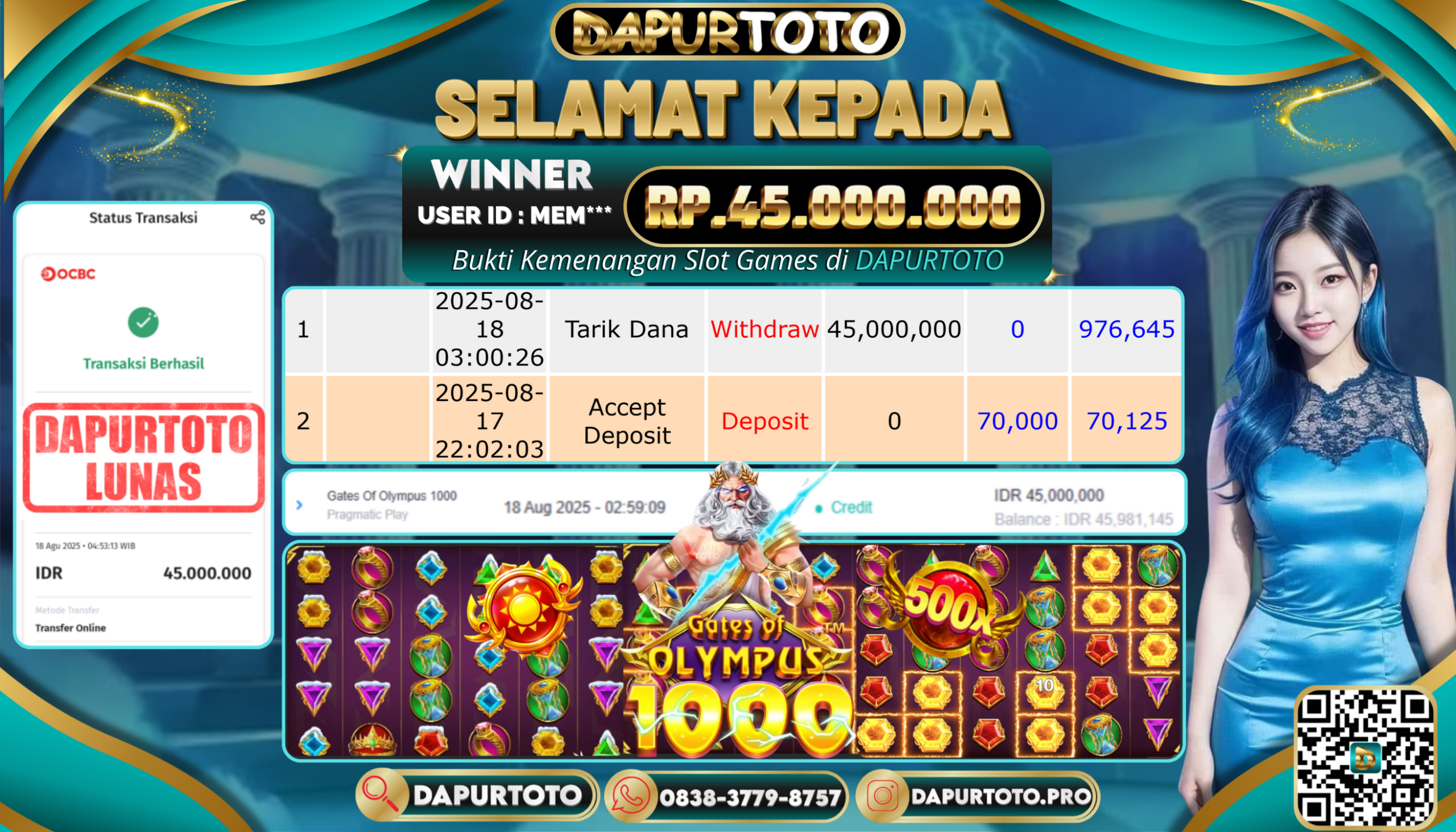Click the green success checkmark icon
Viewport: 1456px width, 832px height.
pos(143,322)
